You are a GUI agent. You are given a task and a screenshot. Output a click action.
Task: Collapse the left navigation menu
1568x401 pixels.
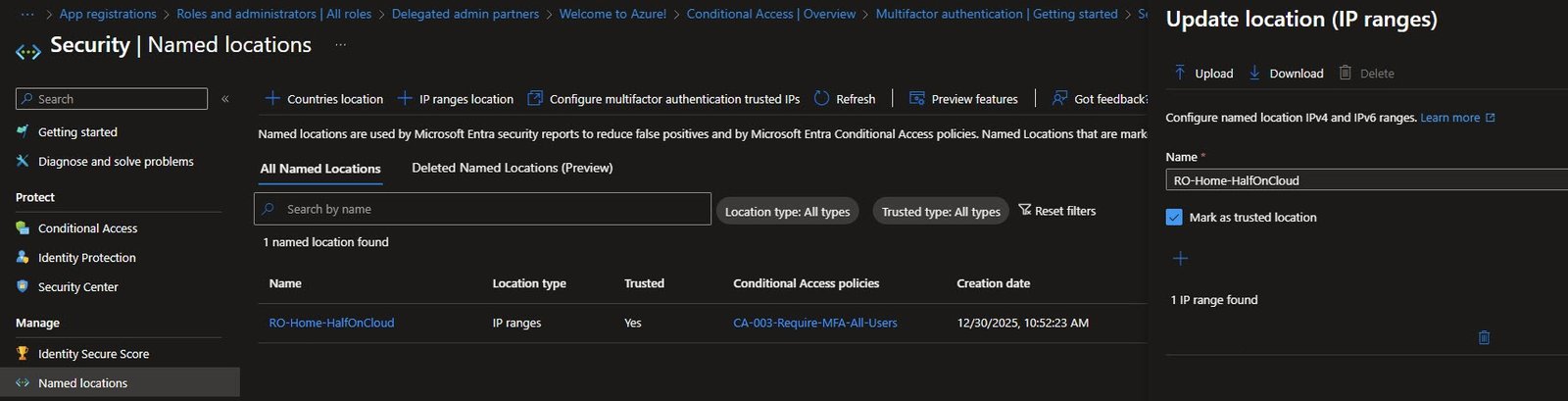[x=225, y=99]
